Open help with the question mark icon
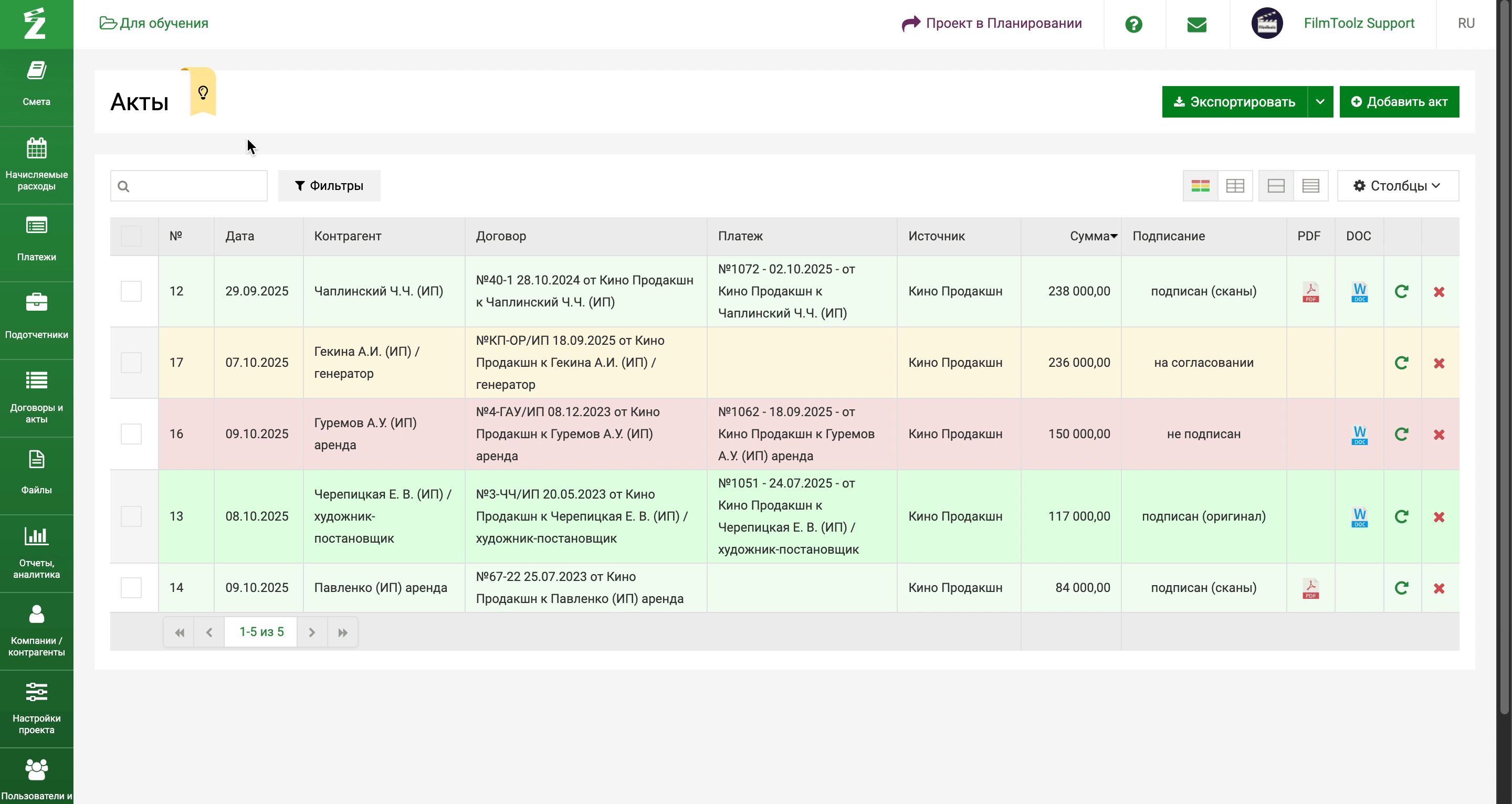The width and height of the screenshot is (1512, 804). (1133, 24)
